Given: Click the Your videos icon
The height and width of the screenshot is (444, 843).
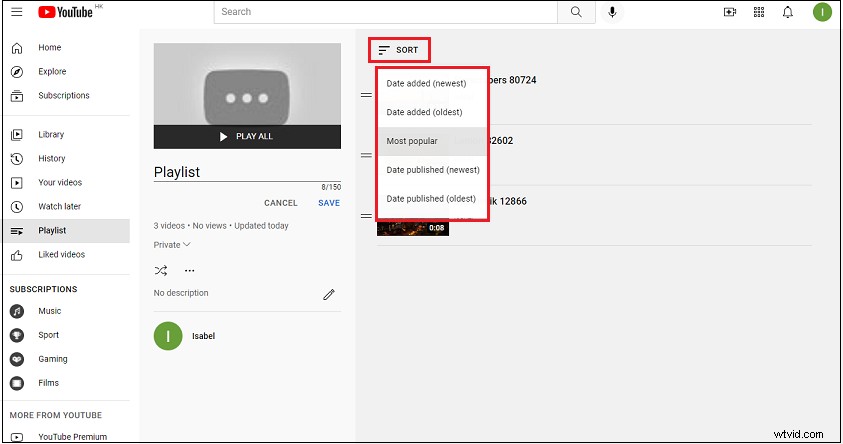Looking at the screenshot, I should pyautogui.click(x=17, y=183).
